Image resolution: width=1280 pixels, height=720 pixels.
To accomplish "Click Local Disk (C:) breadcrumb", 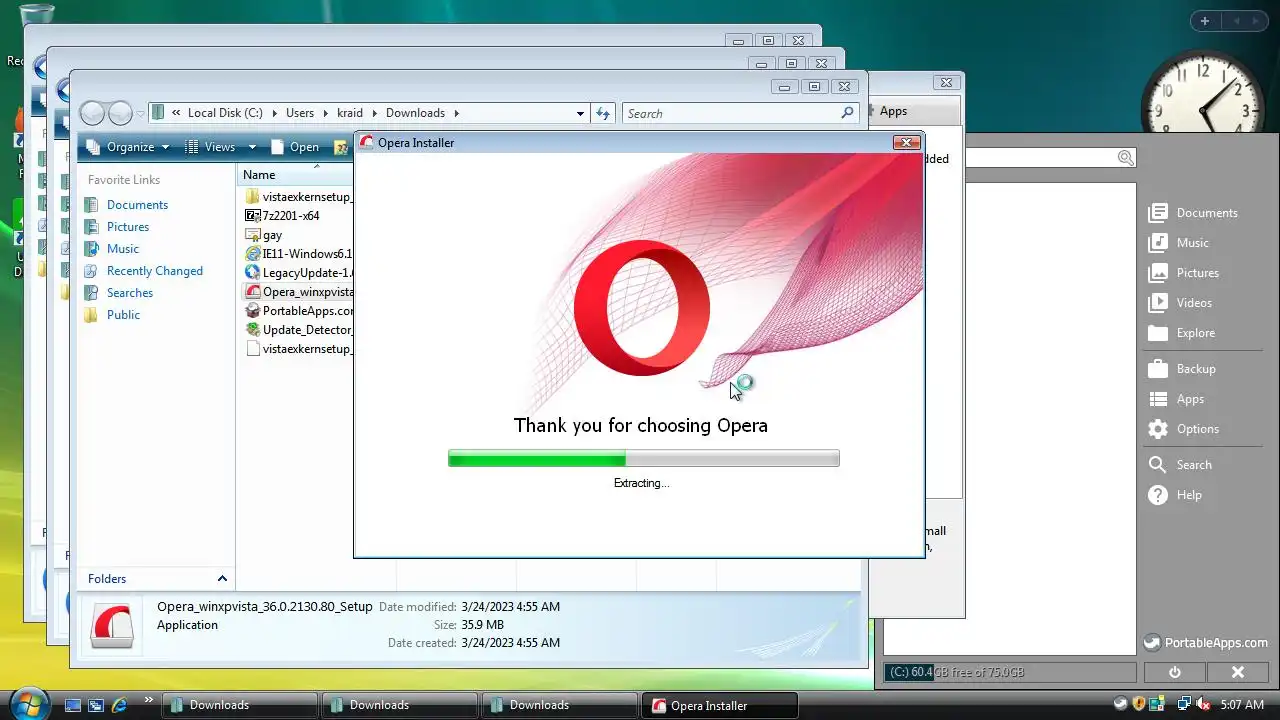I will point(225,113).
